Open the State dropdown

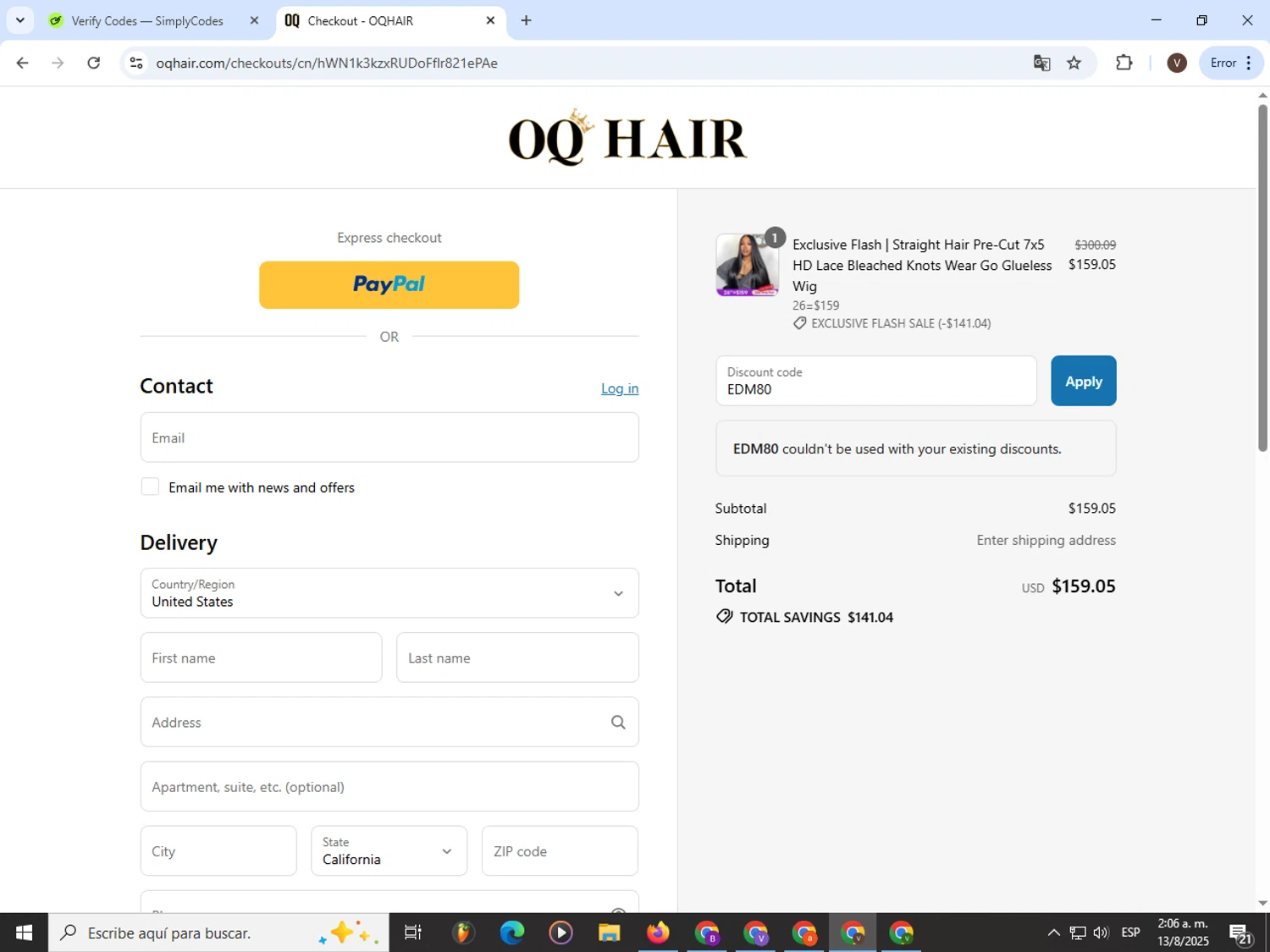pyautogui.click(x=389, y=851)
